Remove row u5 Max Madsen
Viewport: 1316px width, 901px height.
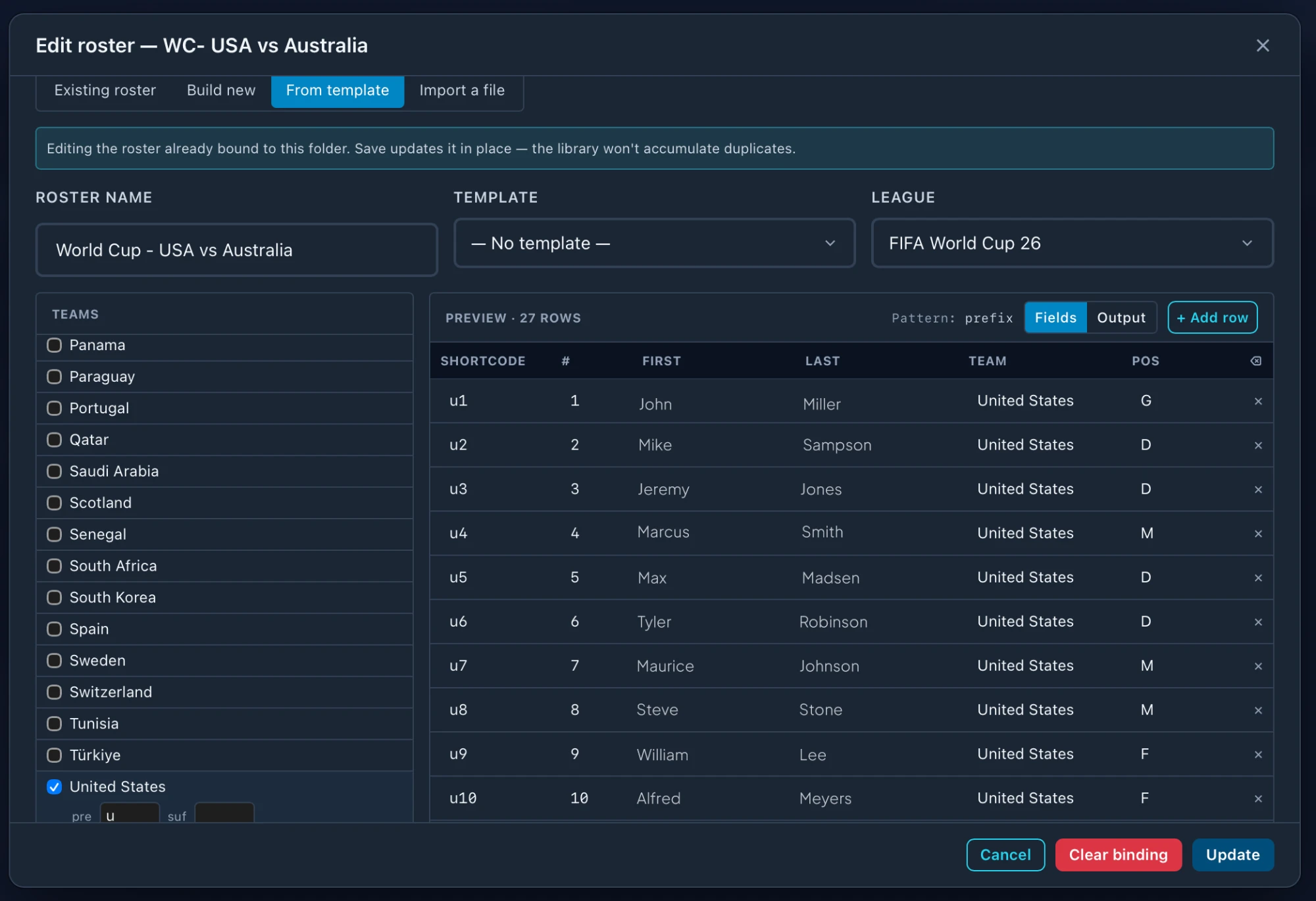(x=1258, y=577)
